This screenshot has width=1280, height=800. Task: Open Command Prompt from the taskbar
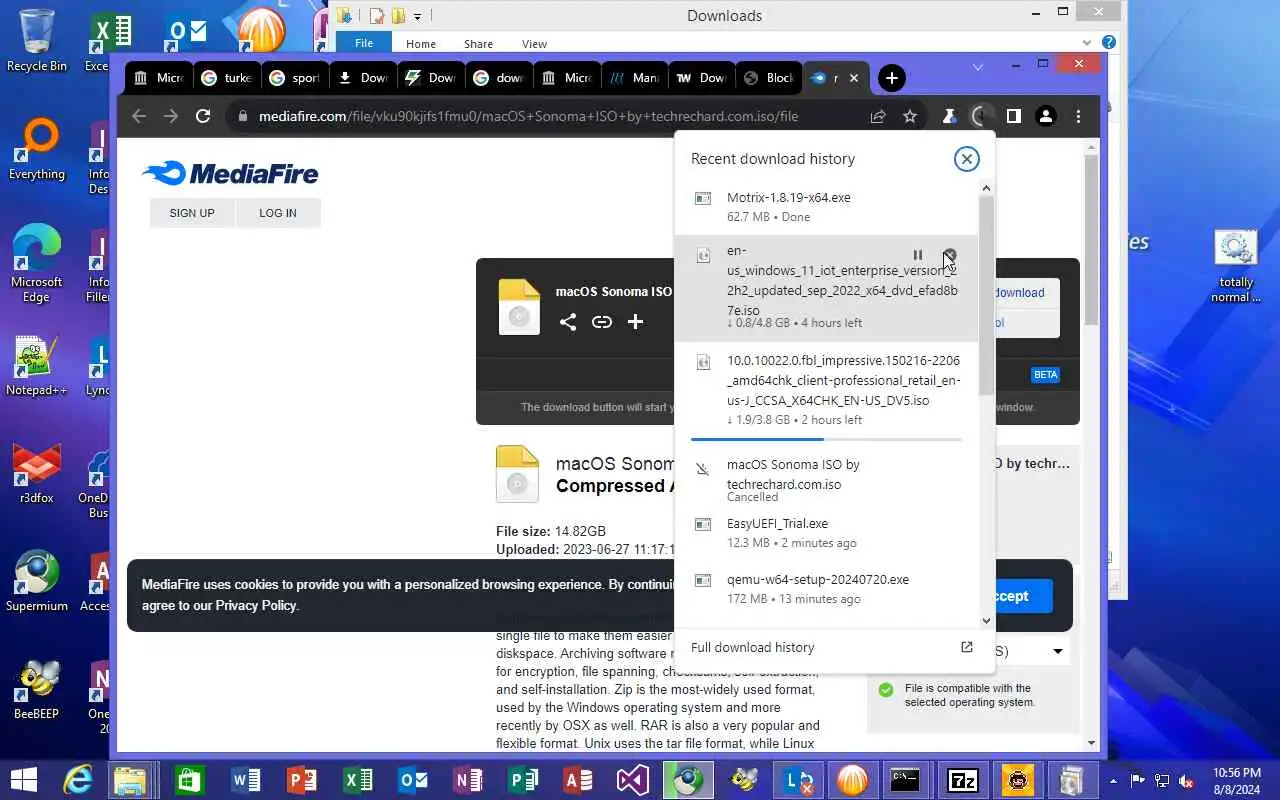pos(905,779)
